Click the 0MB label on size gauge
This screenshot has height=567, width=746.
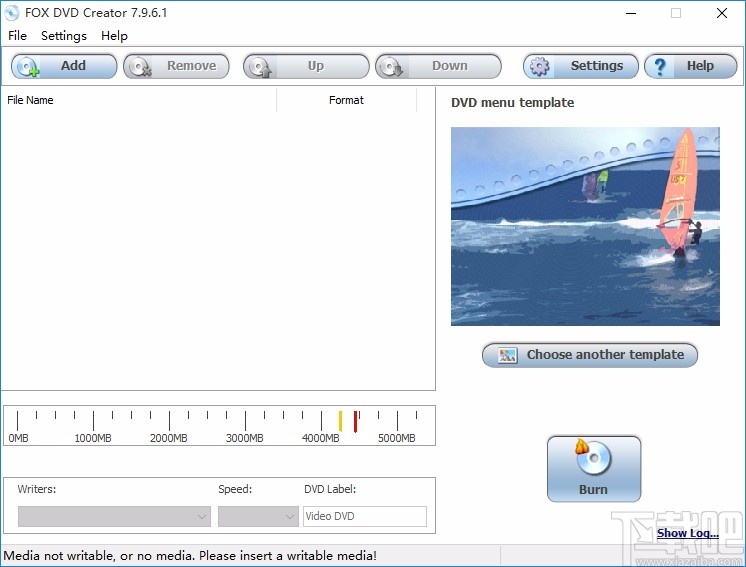pyautogui.click(x=18, y=438)
